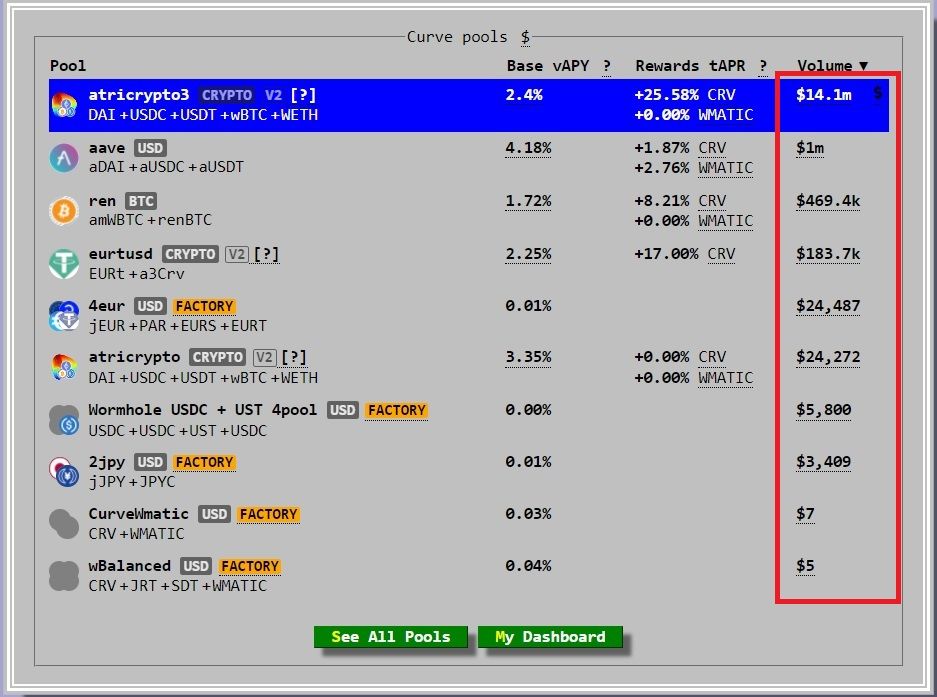Open the eurtusd pool name link
Image resolution: width=937 pixels, height=697 pixels.
121,253
